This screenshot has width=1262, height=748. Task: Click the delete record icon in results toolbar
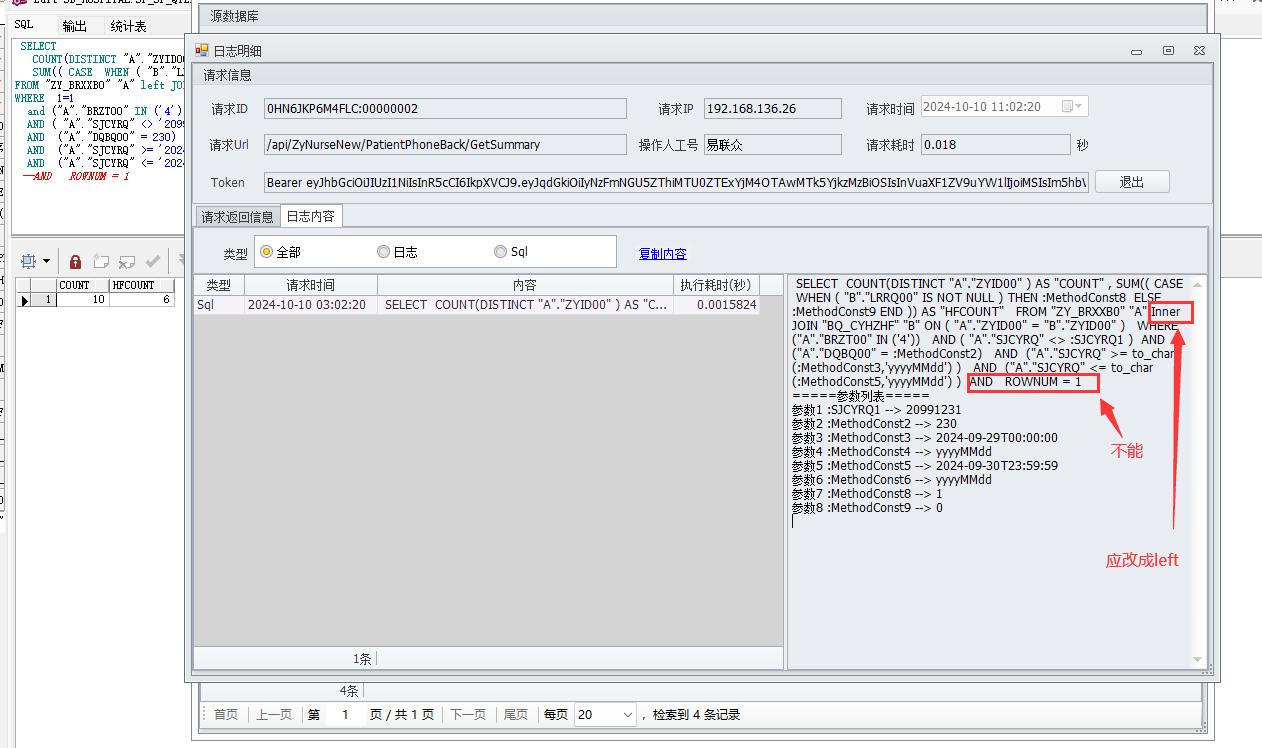click(x=127, y=262)
